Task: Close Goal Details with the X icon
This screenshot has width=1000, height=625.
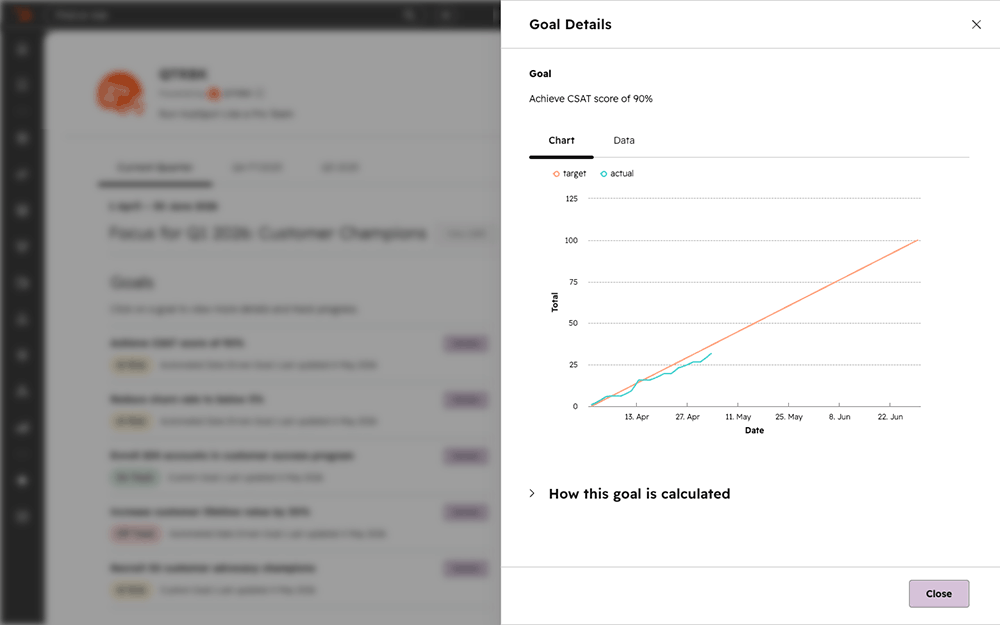Action: 976,24
